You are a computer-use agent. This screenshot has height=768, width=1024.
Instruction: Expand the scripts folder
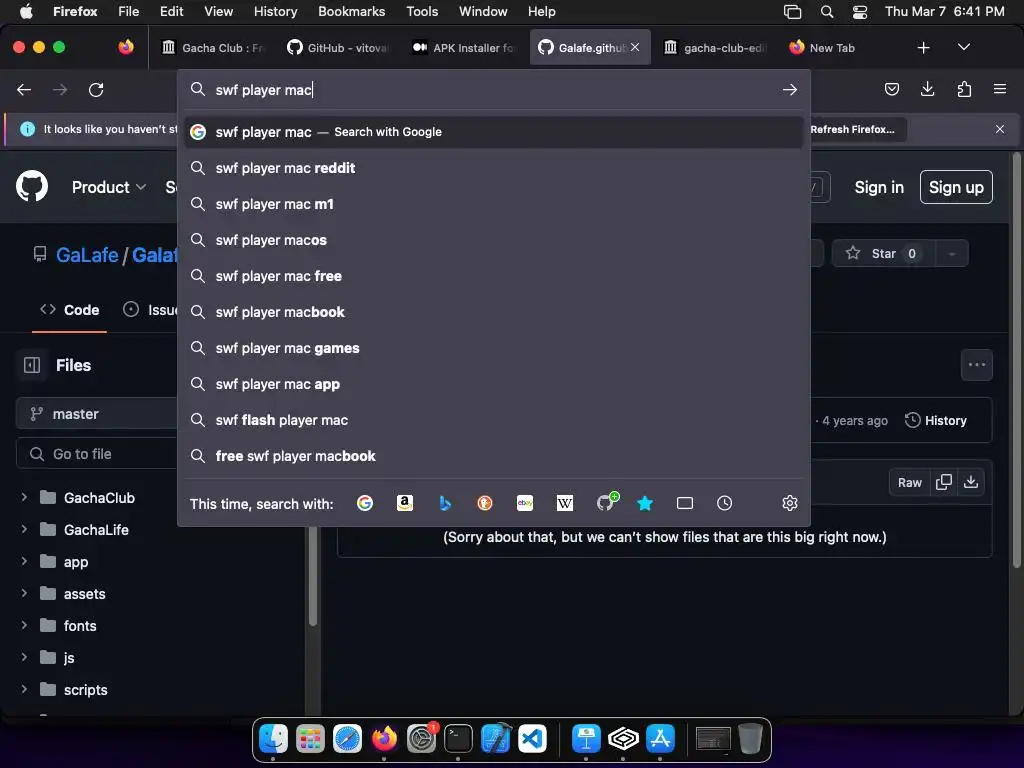(x=24, y=690)
